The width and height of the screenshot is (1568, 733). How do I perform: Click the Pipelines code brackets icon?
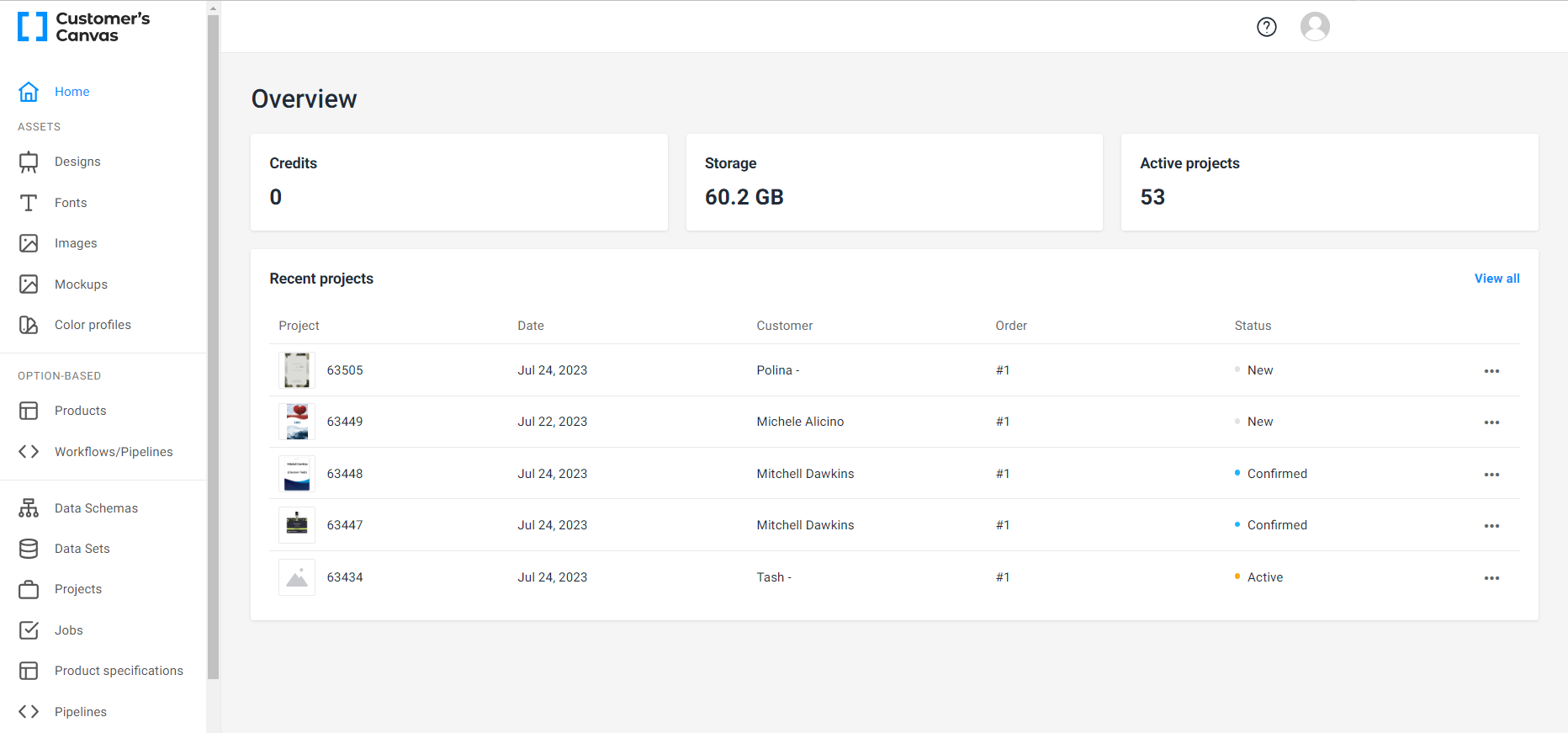29,712
